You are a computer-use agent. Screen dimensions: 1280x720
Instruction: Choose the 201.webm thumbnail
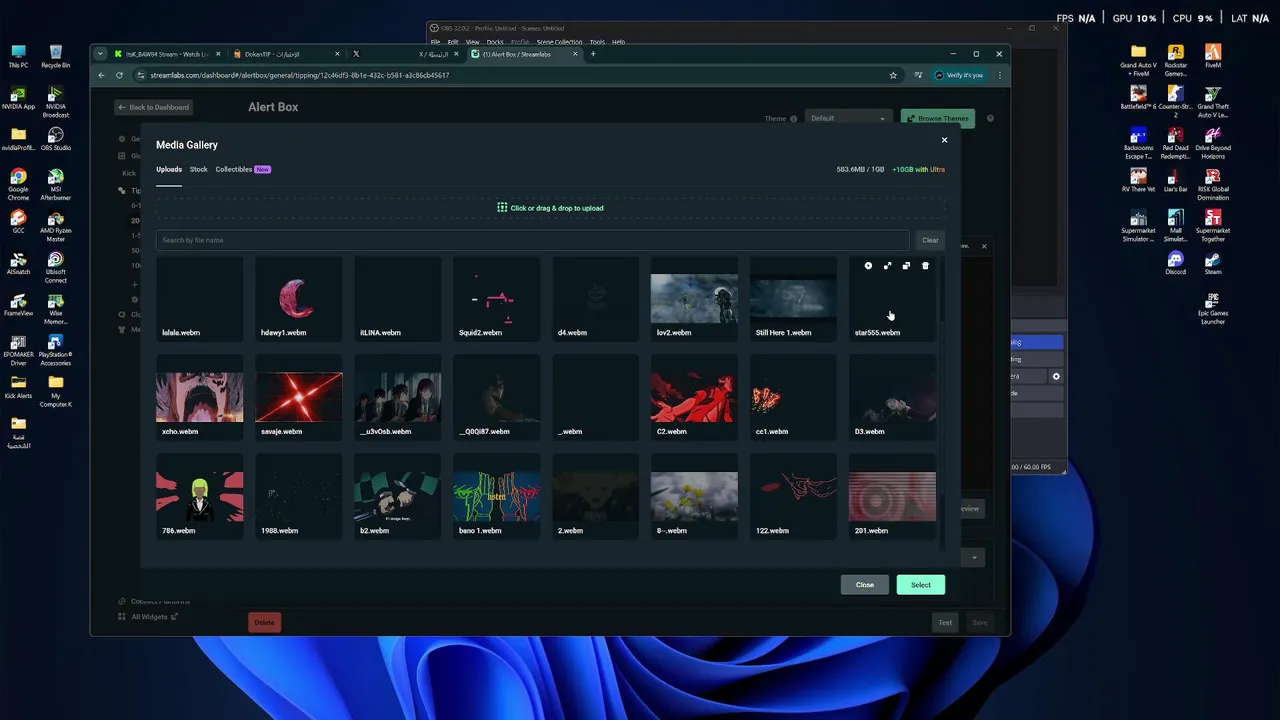click(892, 496)
